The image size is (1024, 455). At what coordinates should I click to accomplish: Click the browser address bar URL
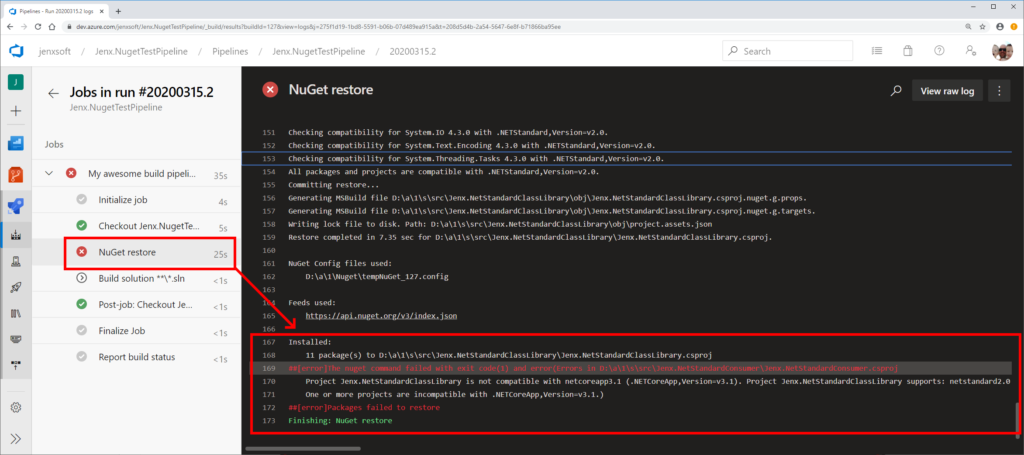click(319, 27)
